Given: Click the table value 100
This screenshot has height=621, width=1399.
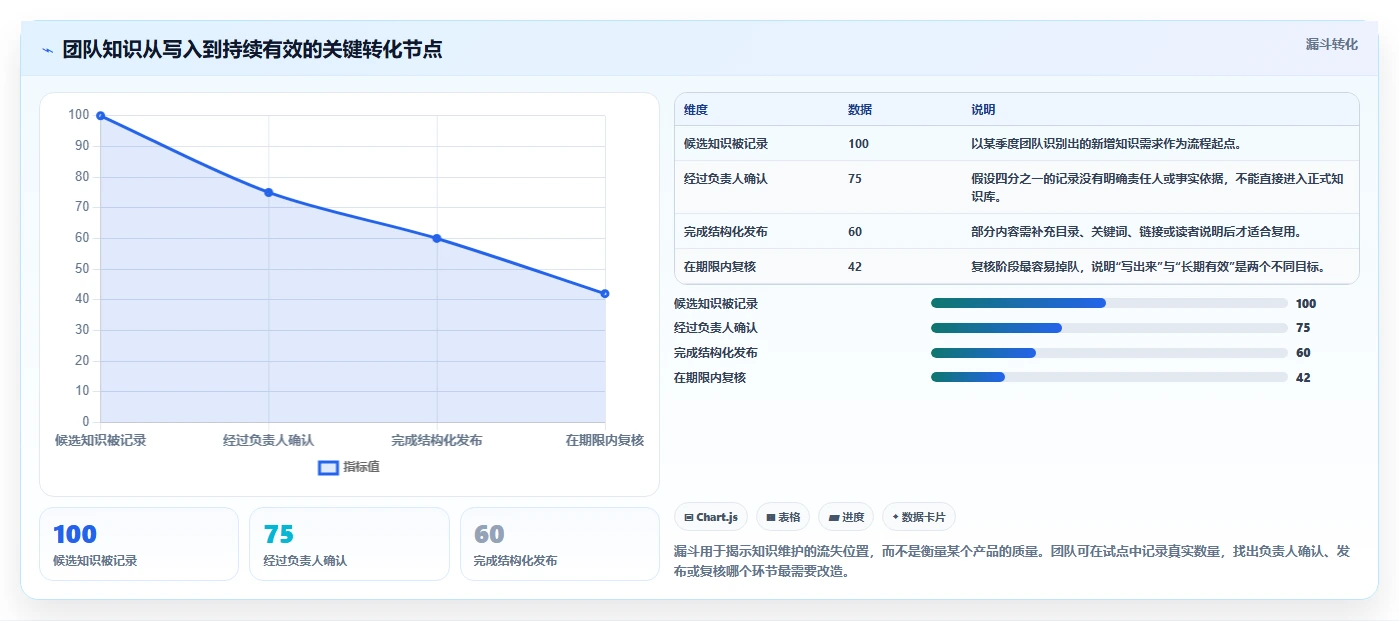Looking at the screenshot, I should click(858, 144).
